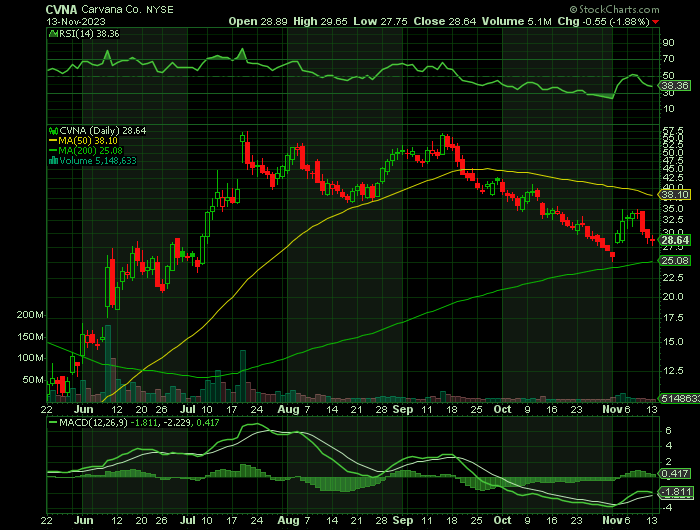
Task: Click the green MA(200) legend line marker
Action: 53,150
